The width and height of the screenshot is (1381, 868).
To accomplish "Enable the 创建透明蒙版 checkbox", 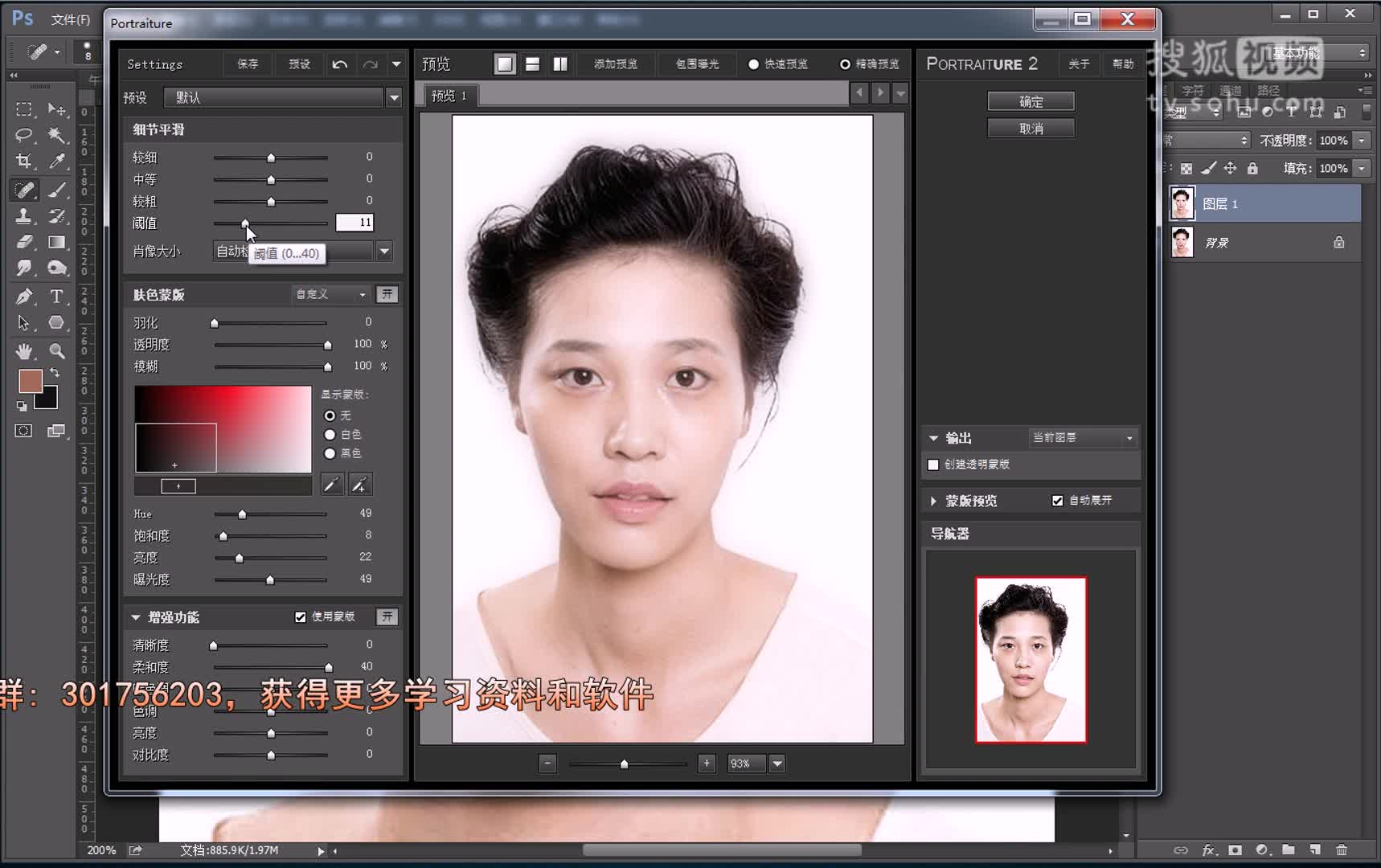I will [933, 465].
